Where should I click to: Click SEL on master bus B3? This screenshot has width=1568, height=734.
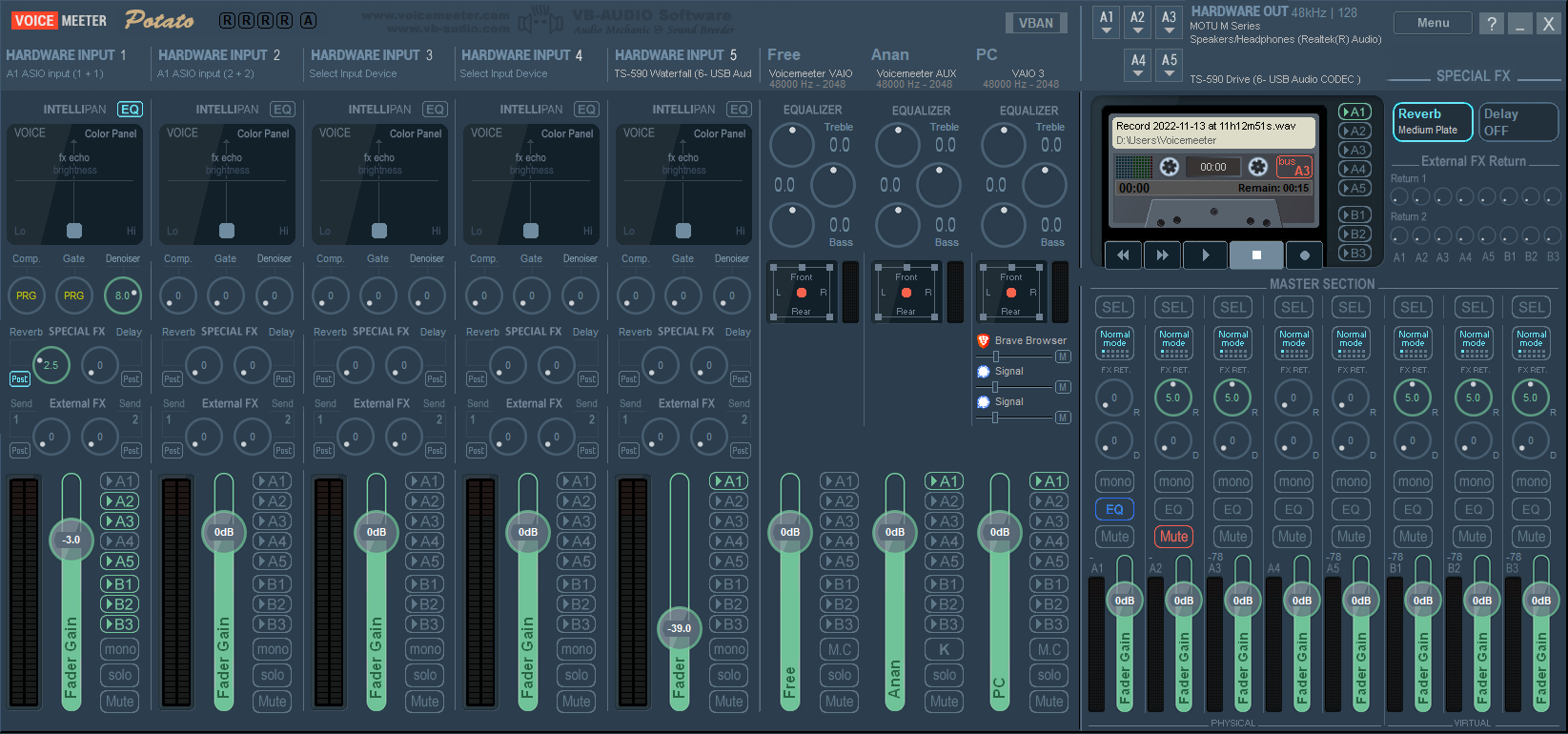tap(1532, 307)
